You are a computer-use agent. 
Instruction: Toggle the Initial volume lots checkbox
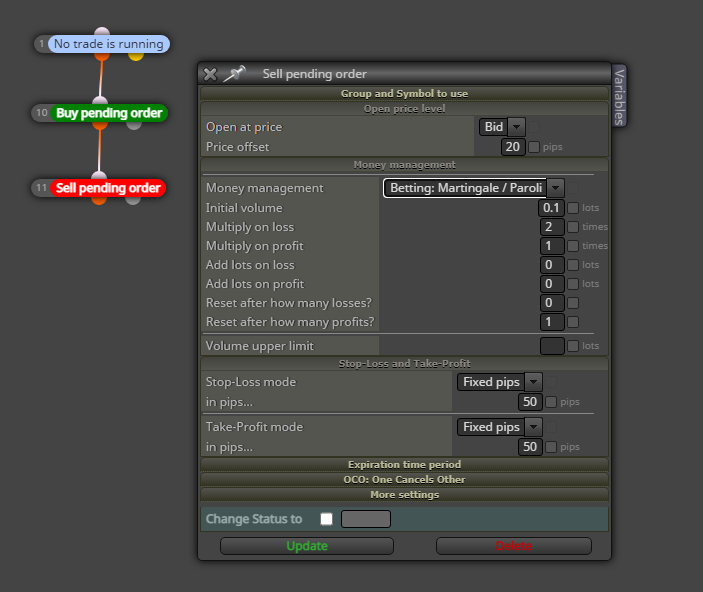[573, 208]
